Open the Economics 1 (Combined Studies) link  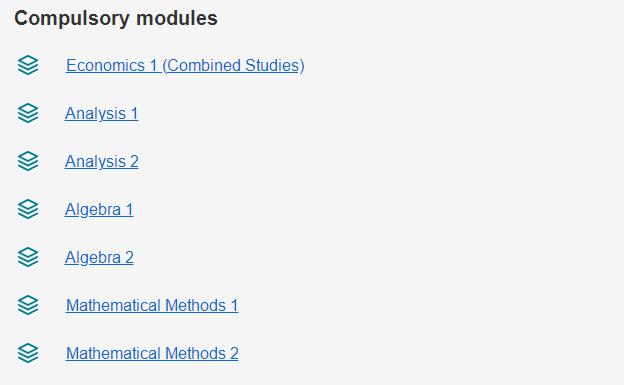185,66
